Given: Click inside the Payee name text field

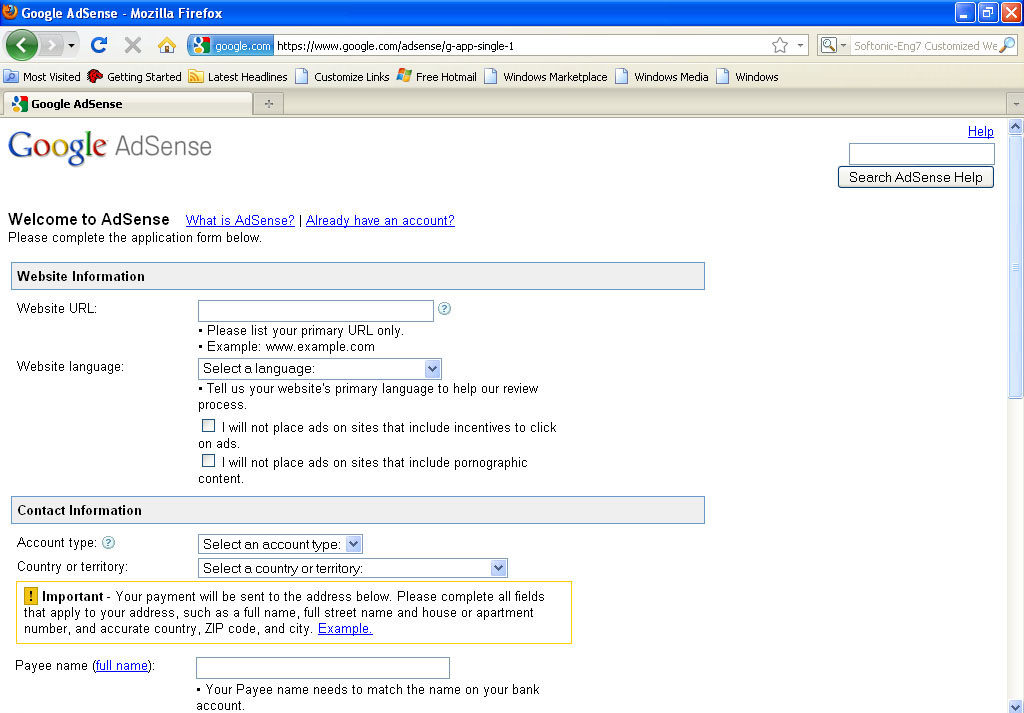Looking at the screenshot, I should tap(322, 667).
